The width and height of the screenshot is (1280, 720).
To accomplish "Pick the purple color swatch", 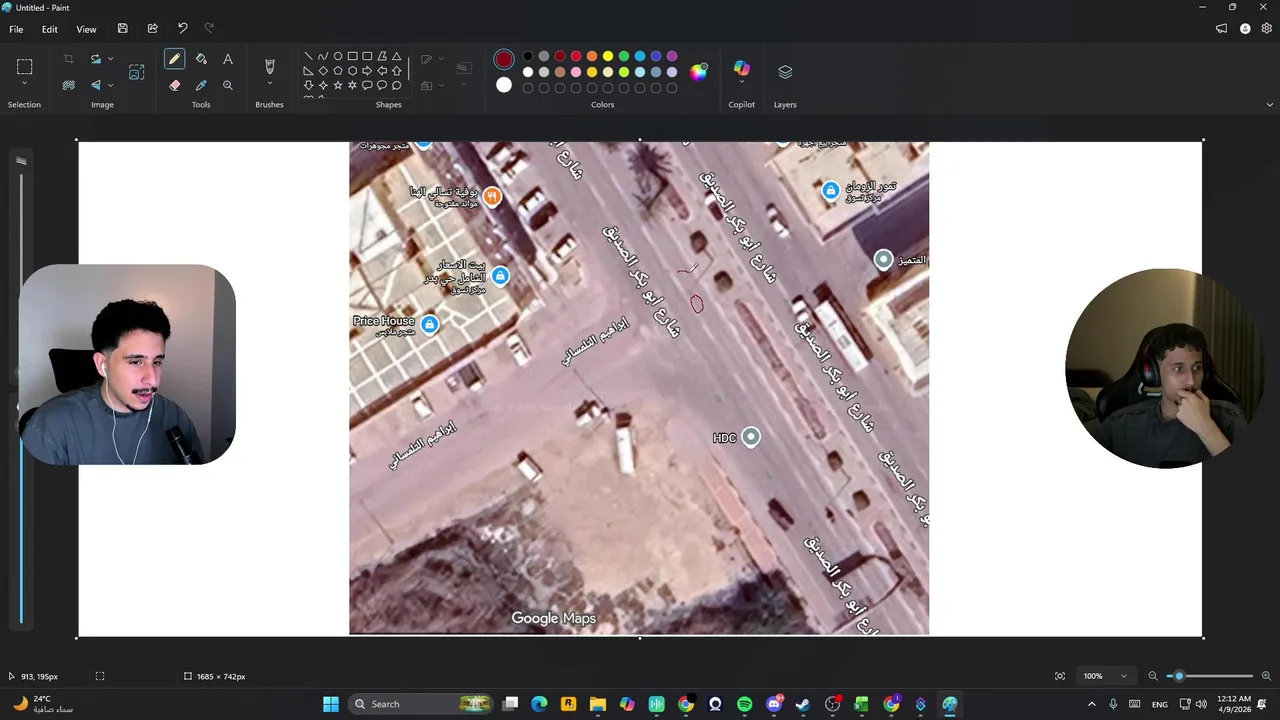I will point(672,56).
